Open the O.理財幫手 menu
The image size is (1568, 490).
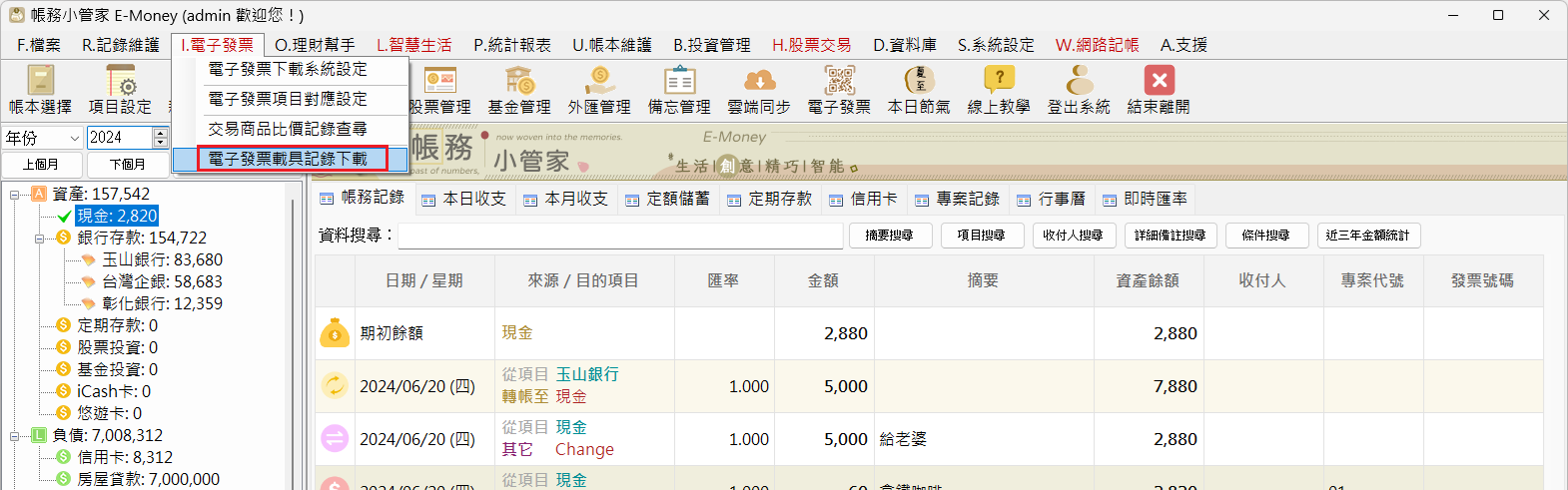pyautogui.click(x=315, y=45)
